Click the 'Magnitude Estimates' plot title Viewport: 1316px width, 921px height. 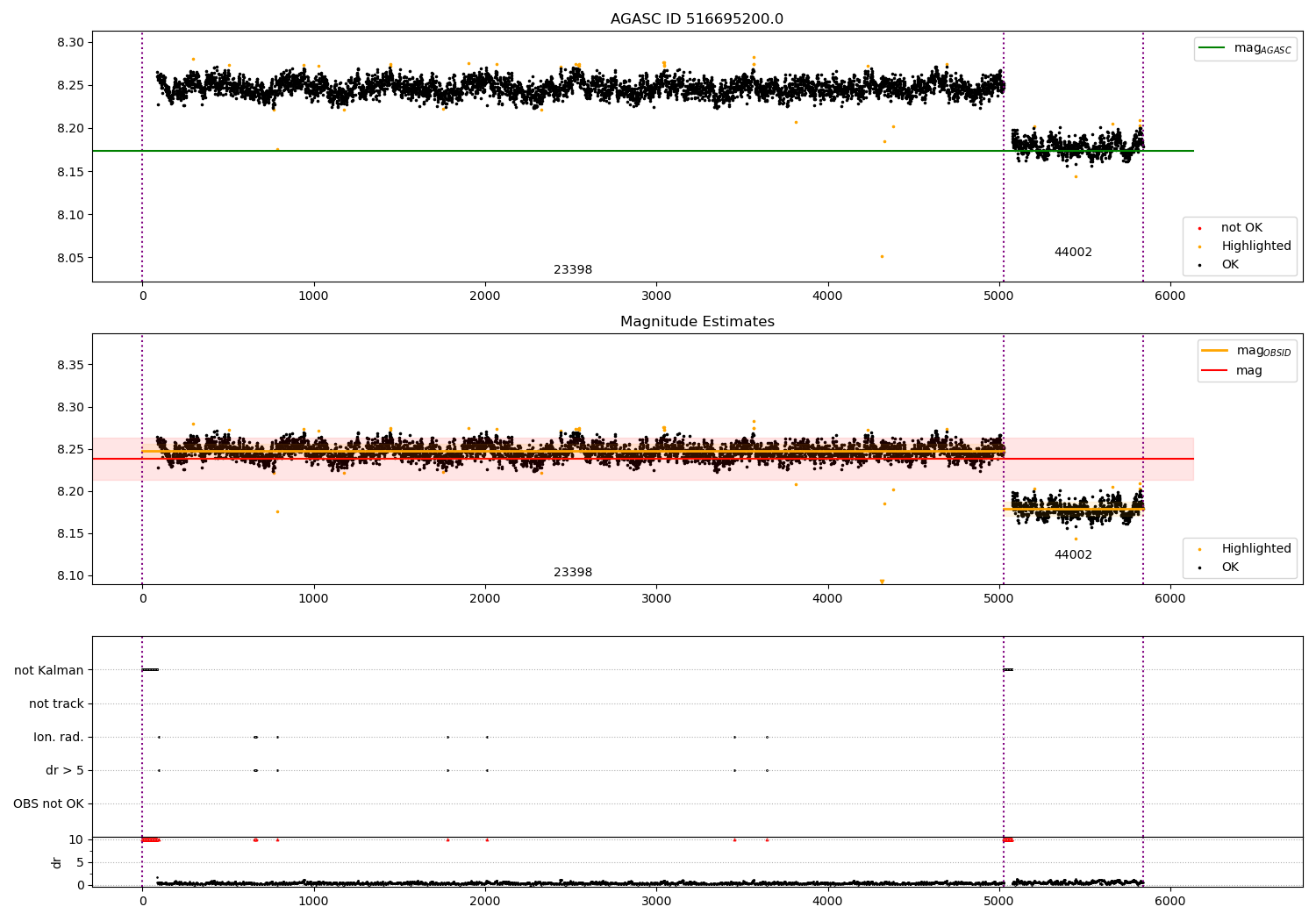[x=697, y=322]
